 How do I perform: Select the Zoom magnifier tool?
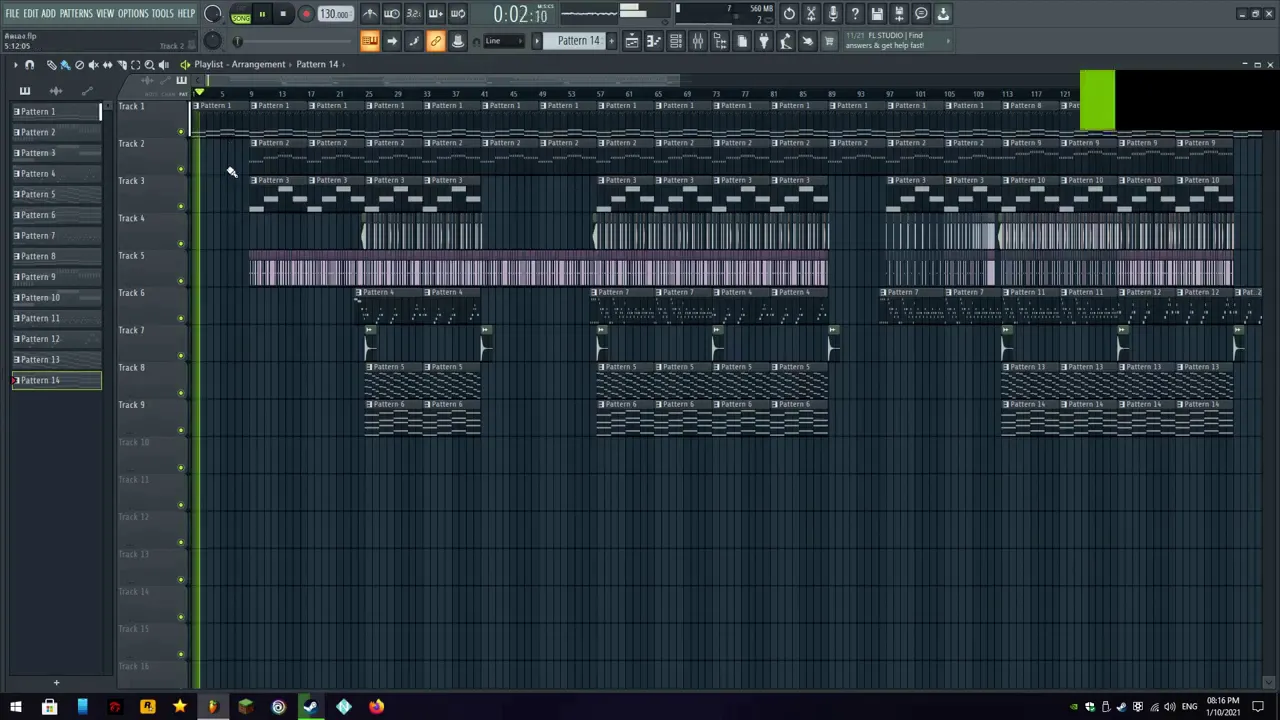click(150, 65)
